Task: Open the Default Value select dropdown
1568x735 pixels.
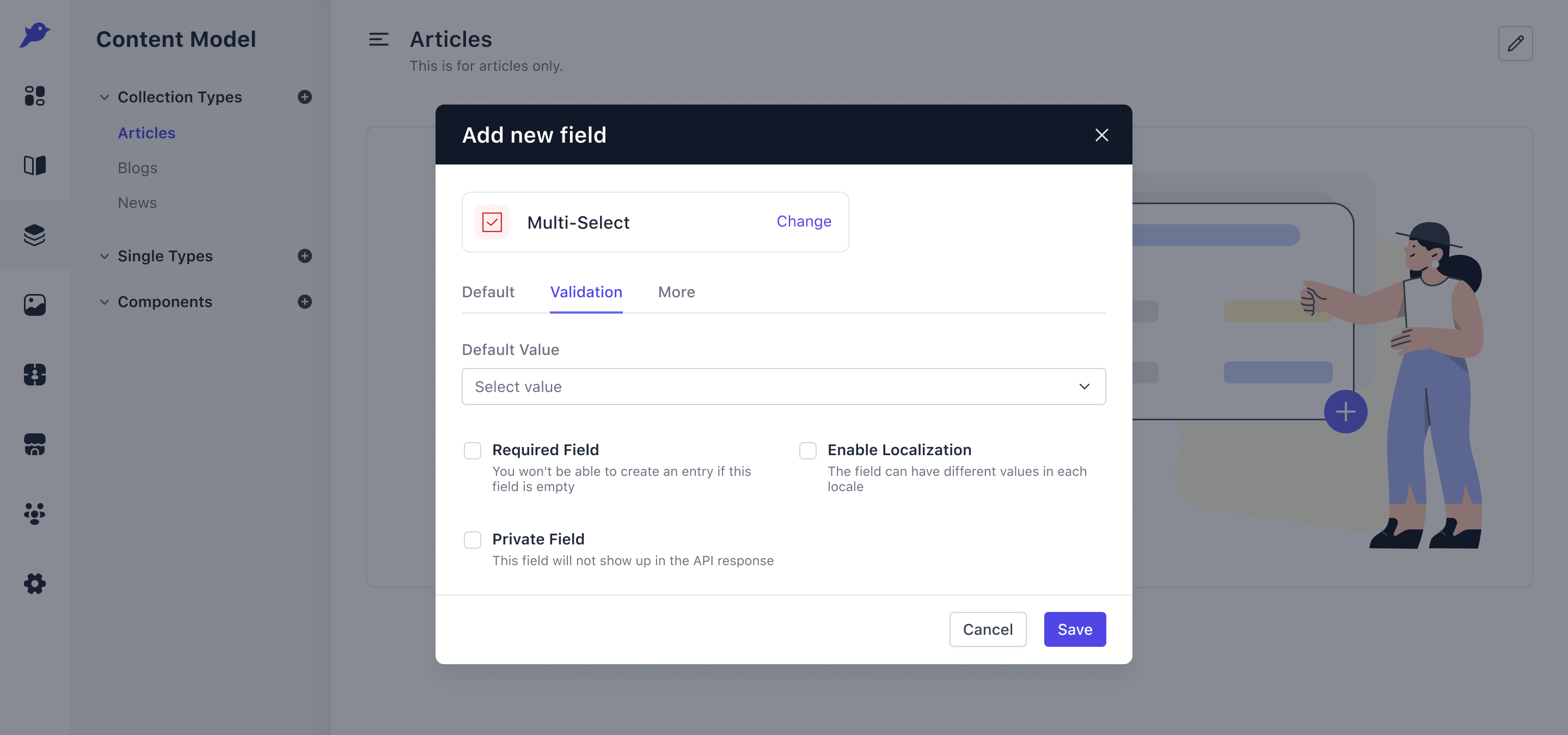Action: (783, 387)
